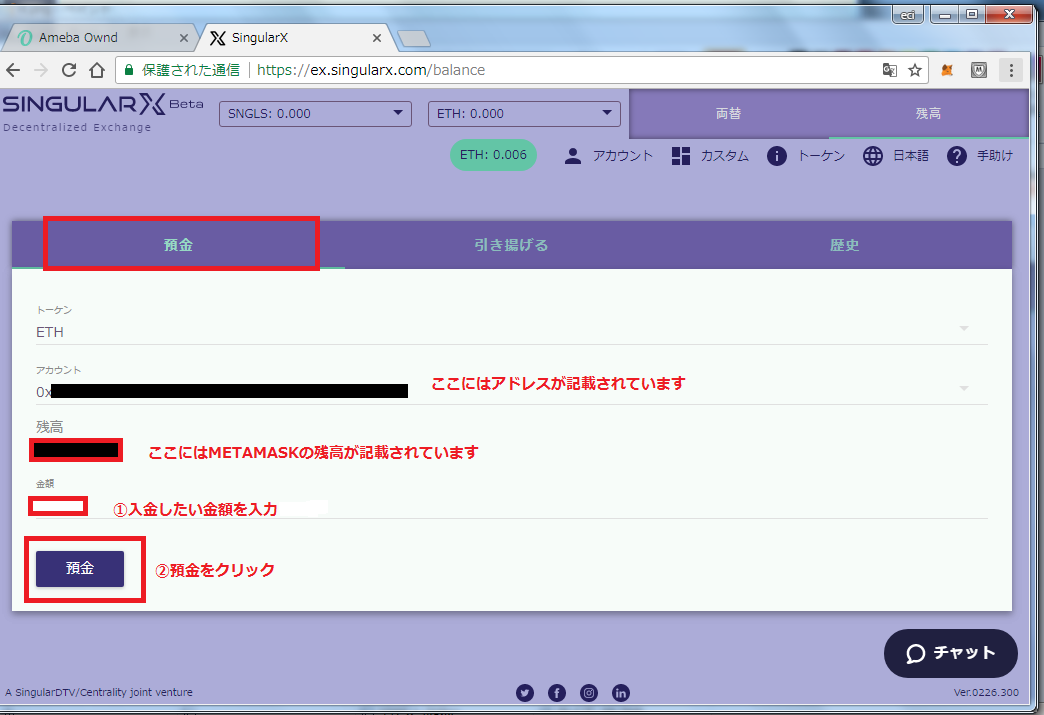Open 手助け help menu
The width and height of the screenshot is (1044, 715).
coord(979,156)
